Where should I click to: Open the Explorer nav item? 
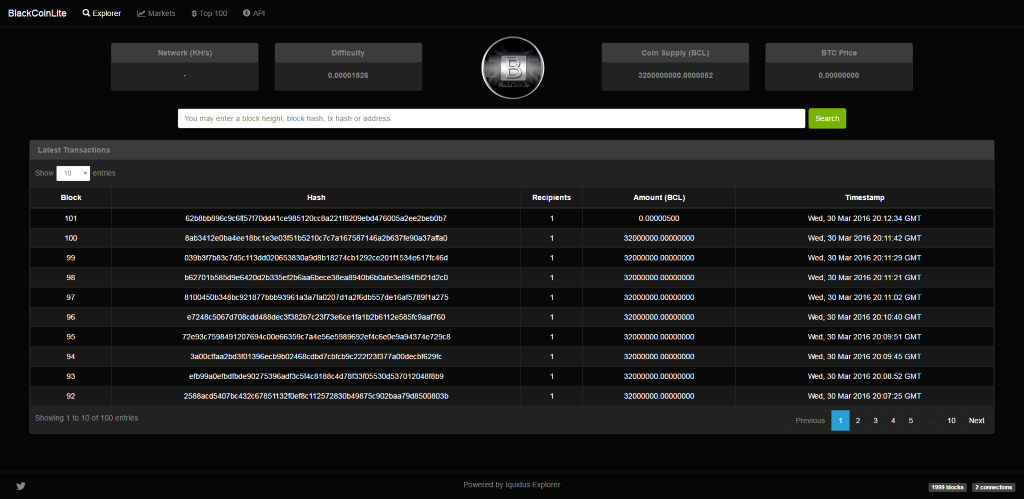[102, 13]
